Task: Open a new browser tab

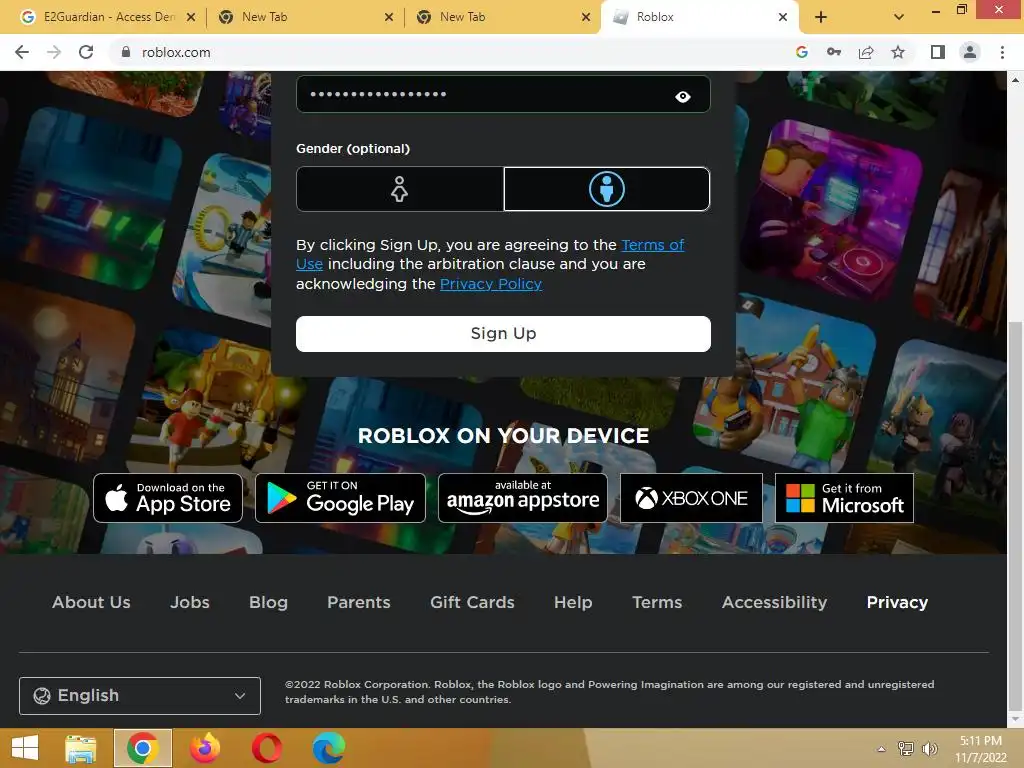Action: 821,17
